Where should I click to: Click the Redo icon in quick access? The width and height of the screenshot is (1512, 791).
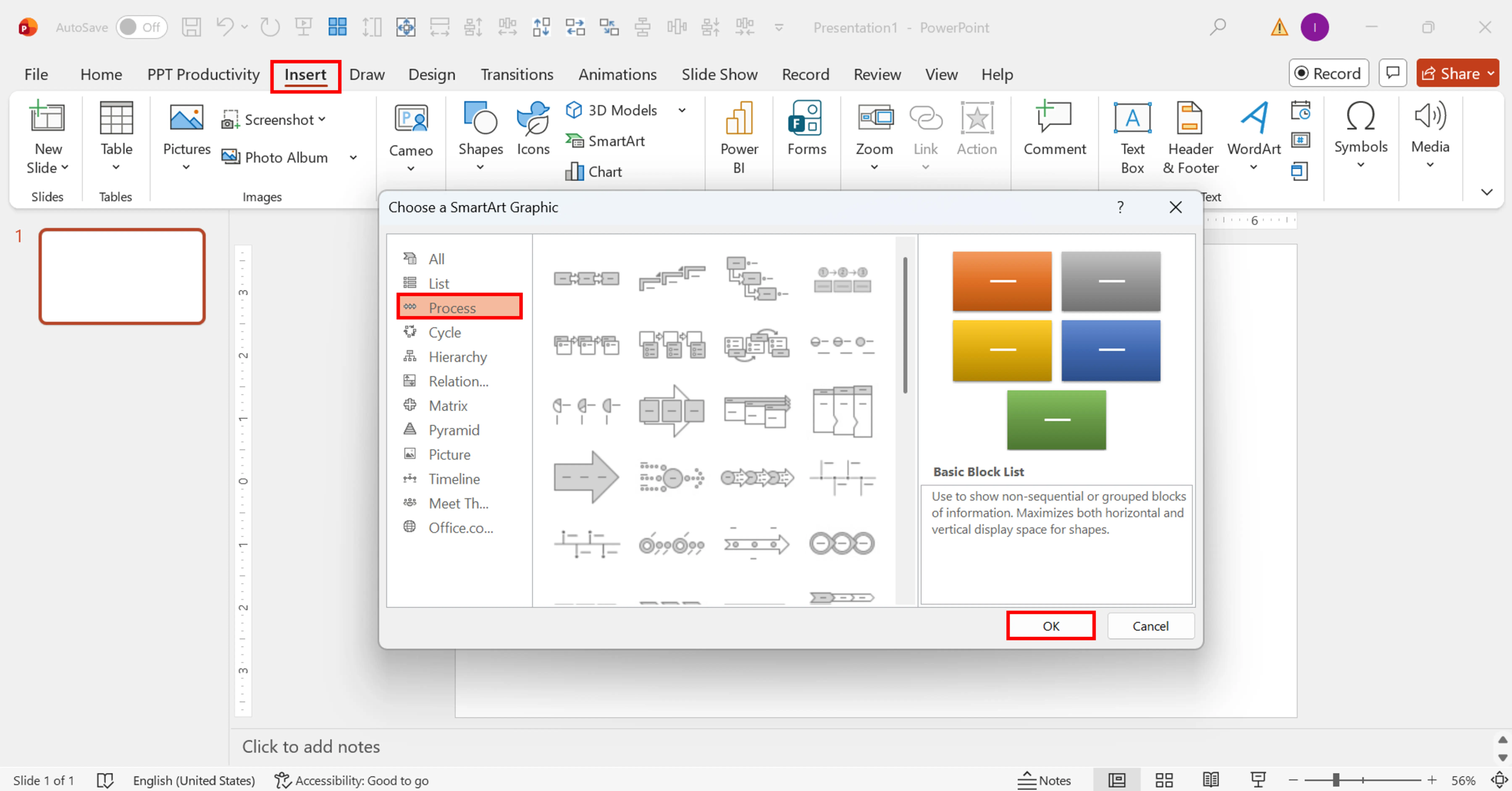pyautogui.click(x=270, y=27)
